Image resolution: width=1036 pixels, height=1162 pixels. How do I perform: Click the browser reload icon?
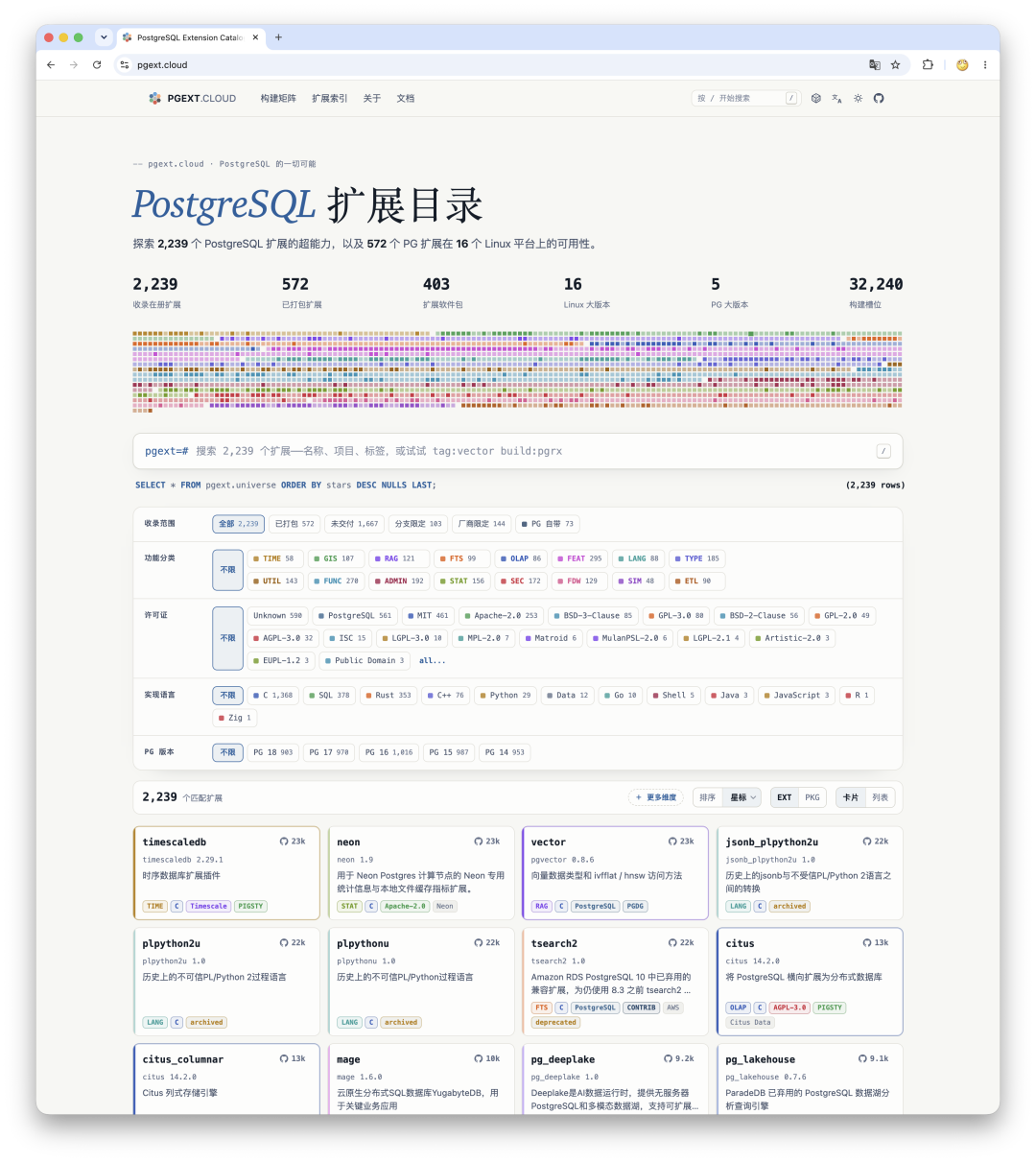coord(97,65)
